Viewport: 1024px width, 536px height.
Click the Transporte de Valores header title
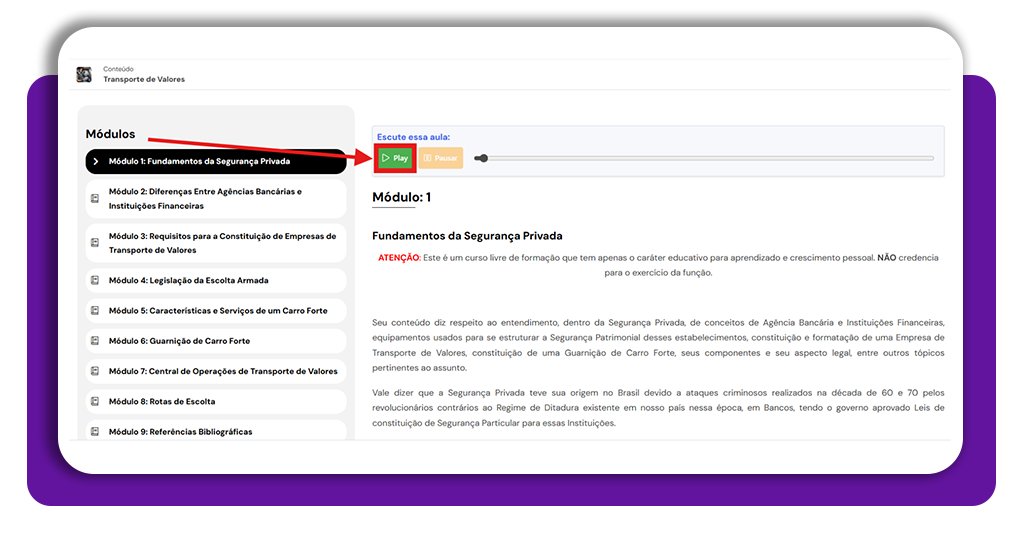(x=144, y=79)
